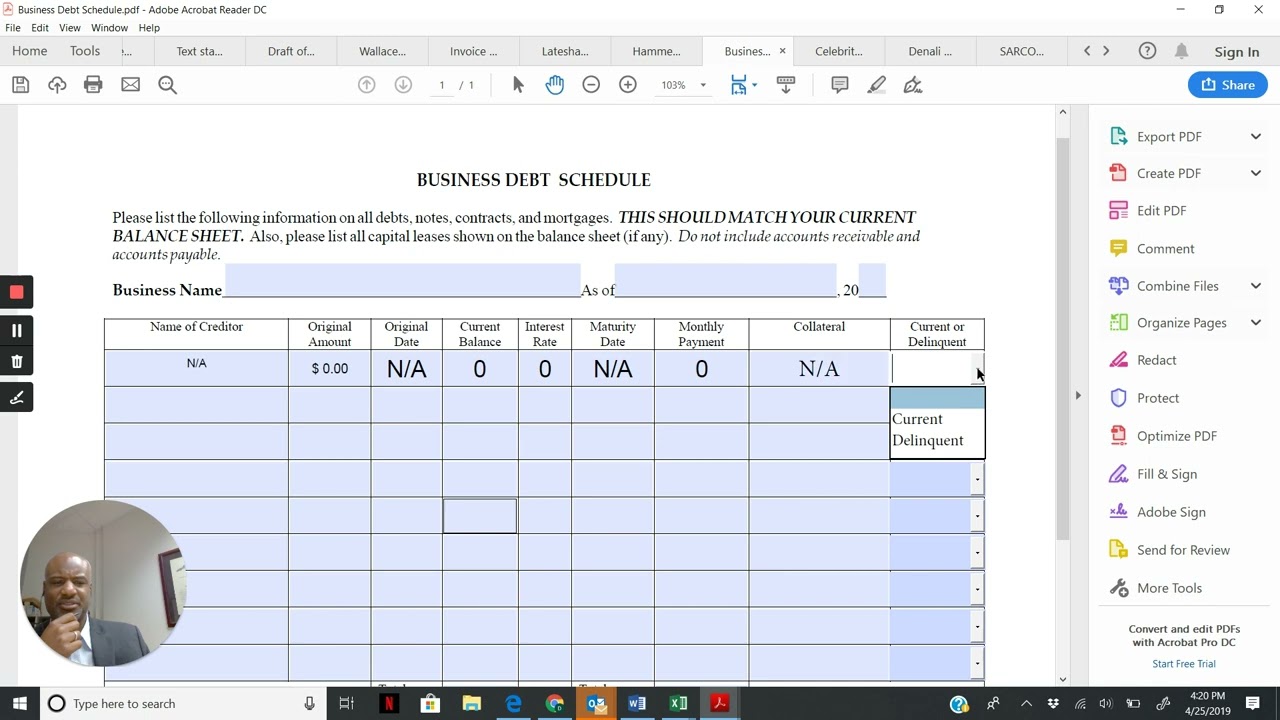Click the As of date field
This screenshot has width=1280, height=720.
[x=725, y=280]
